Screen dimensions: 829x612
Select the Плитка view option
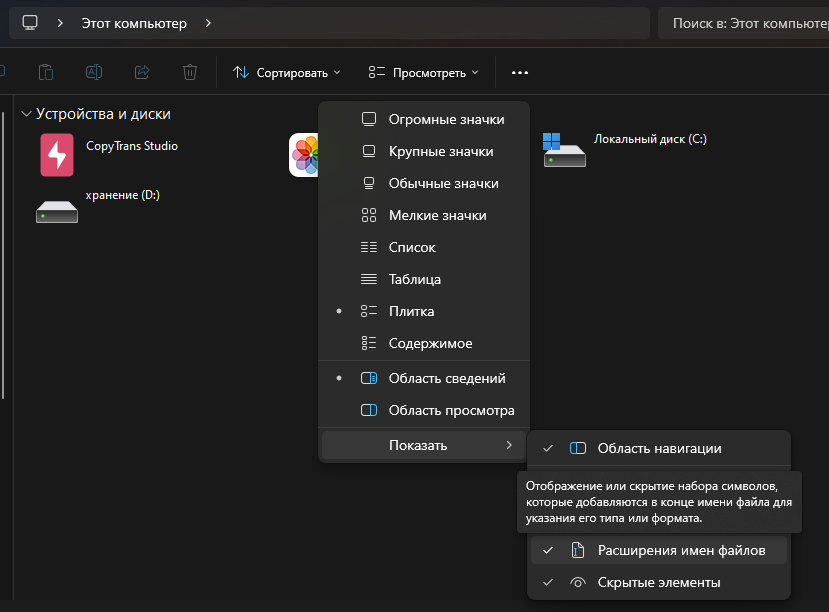[x=411, y=311]
